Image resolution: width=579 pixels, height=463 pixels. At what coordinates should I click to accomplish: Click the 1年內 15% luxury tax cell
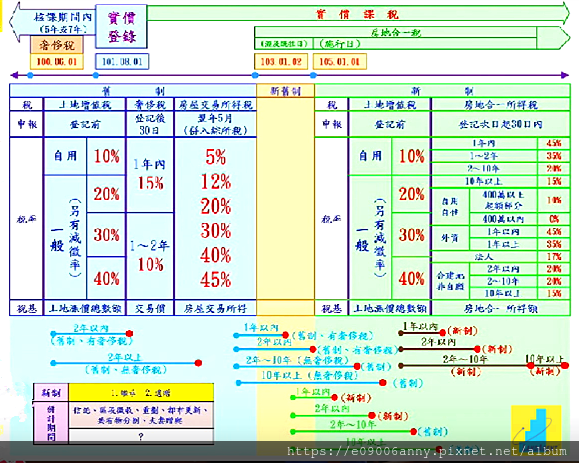point(150,175)
